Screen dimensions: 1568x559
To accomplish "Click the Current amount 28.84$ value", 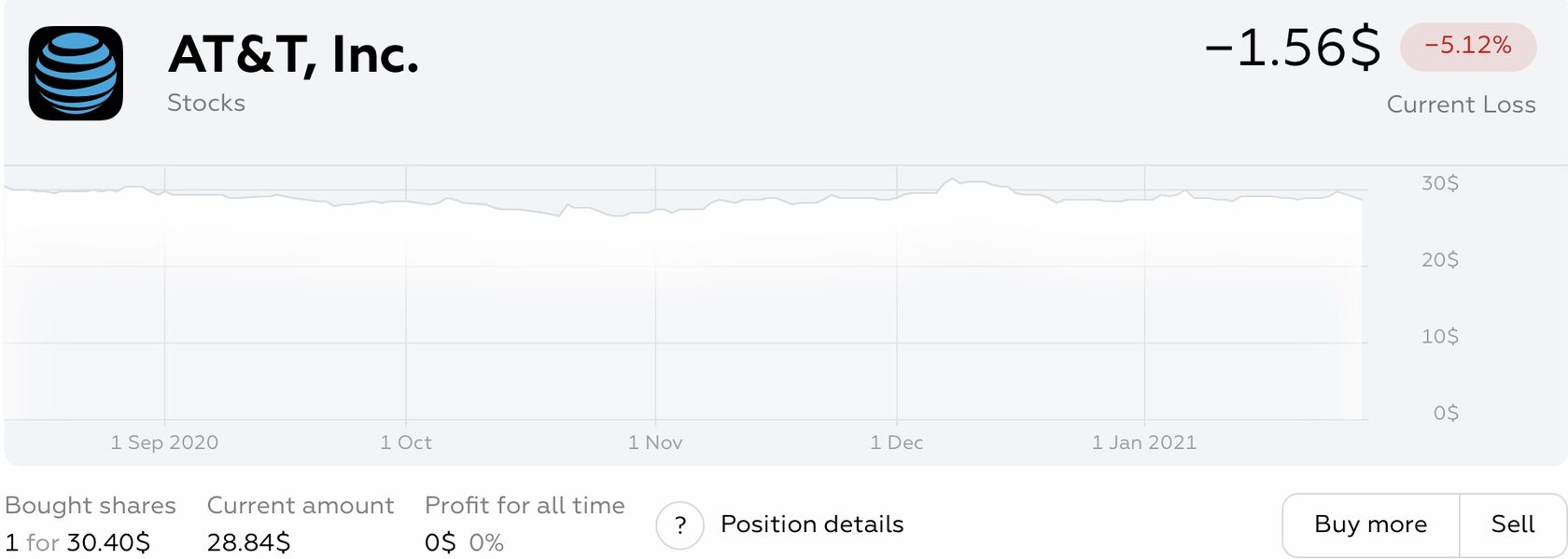I will (x=248, y=542).
